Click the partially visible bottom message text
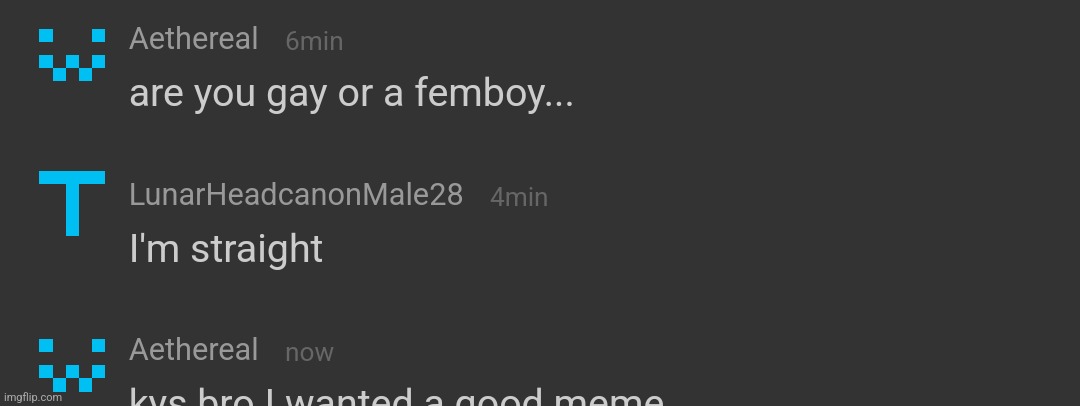The height and width of the screenshot is (406, 1080). (x=397, y=396)
